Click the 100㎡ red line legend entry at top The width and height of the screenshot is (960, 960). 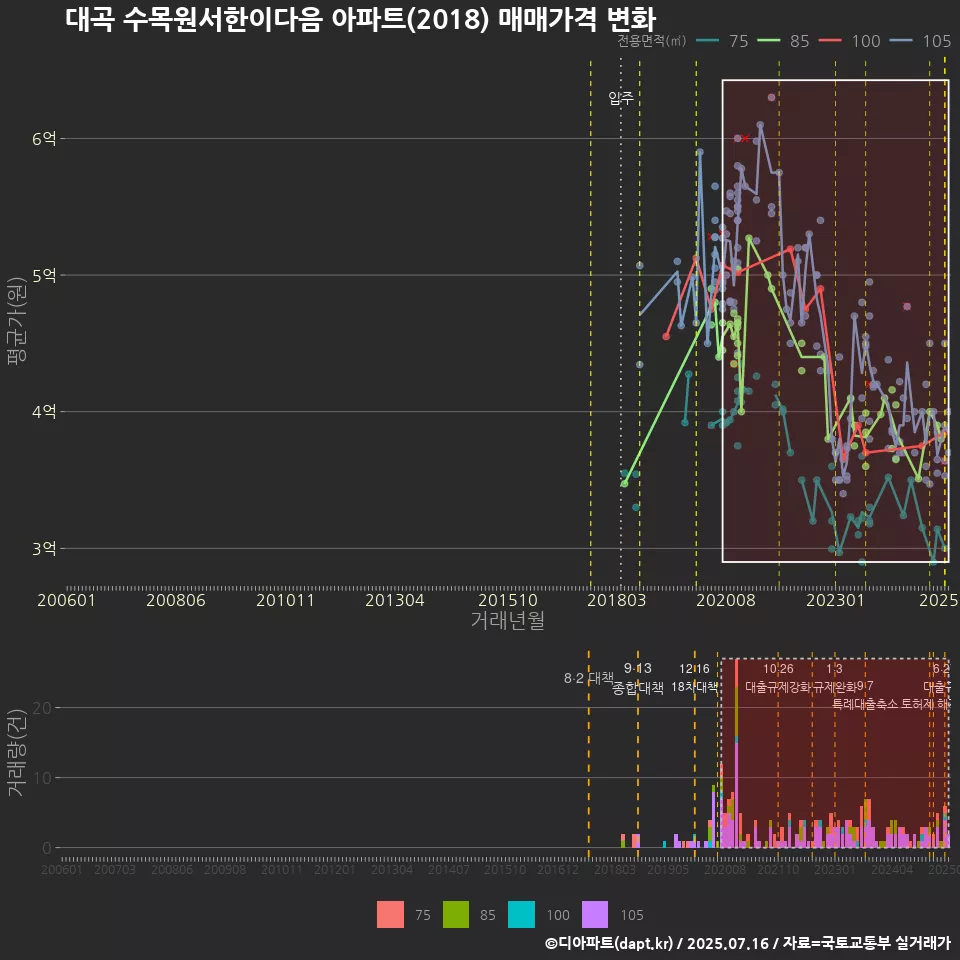pos(850,41)
